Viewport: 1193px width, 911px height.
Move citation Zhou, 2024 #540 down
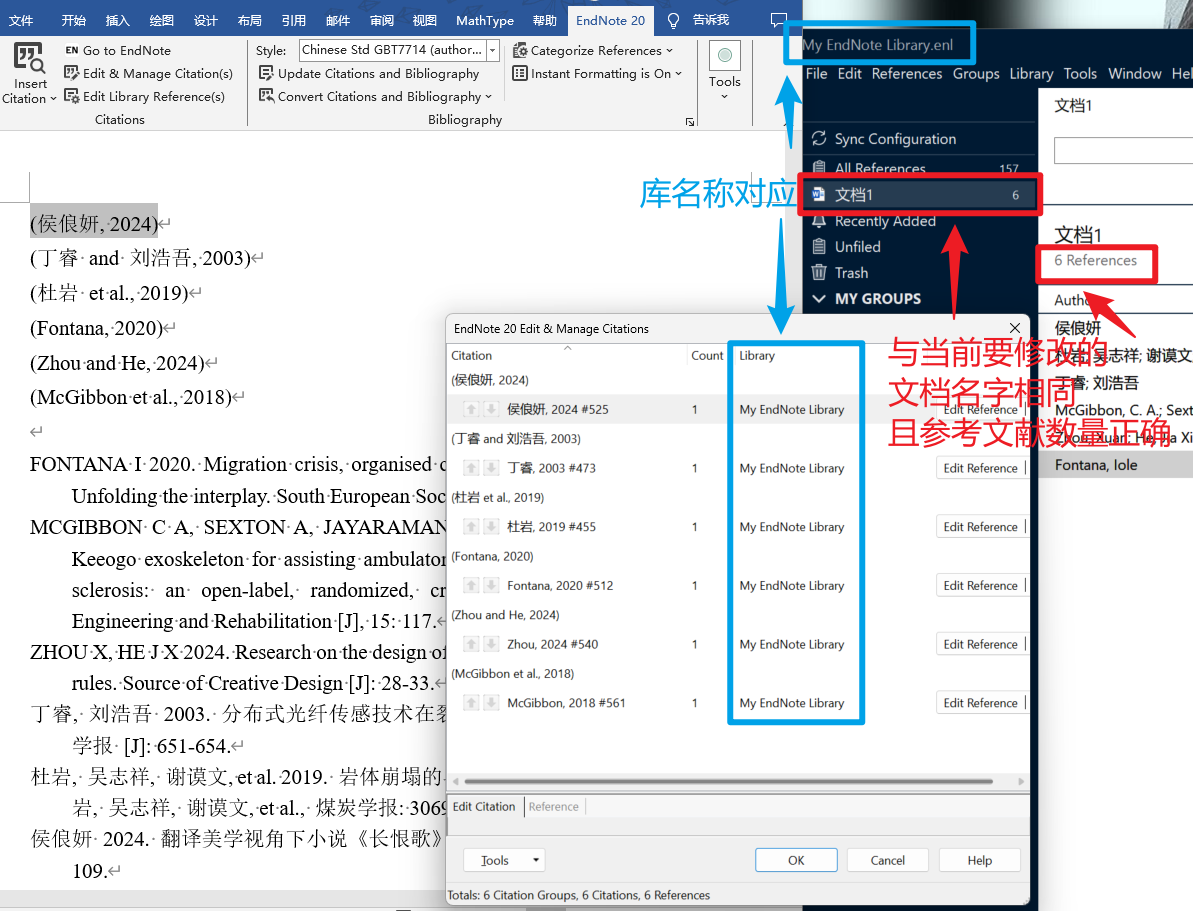tap(492, 645)
